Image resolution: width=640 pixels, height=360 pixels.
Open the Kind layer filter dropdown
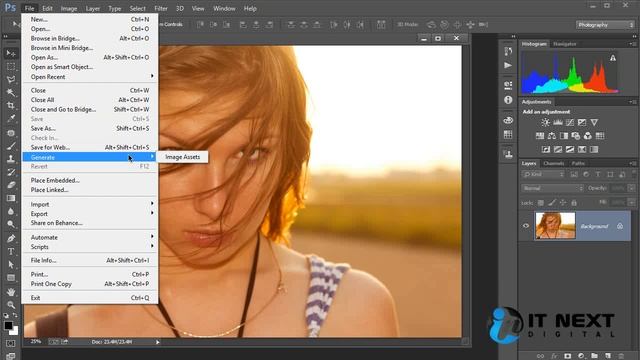543,175
